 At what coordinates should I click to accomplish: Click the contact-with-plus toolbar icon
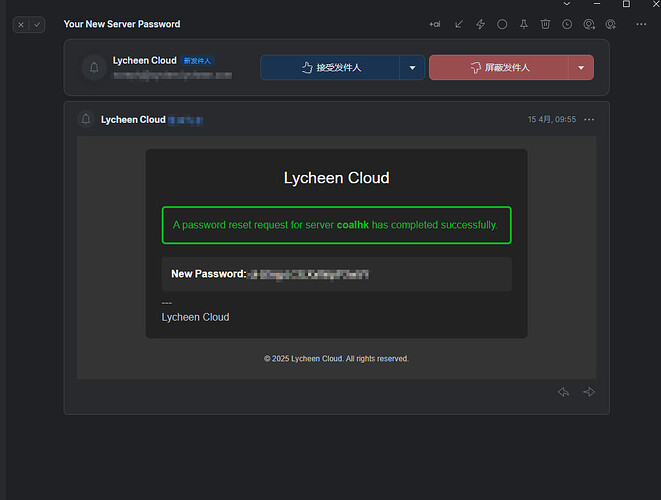pyautogui.click(x=610, y=24)
